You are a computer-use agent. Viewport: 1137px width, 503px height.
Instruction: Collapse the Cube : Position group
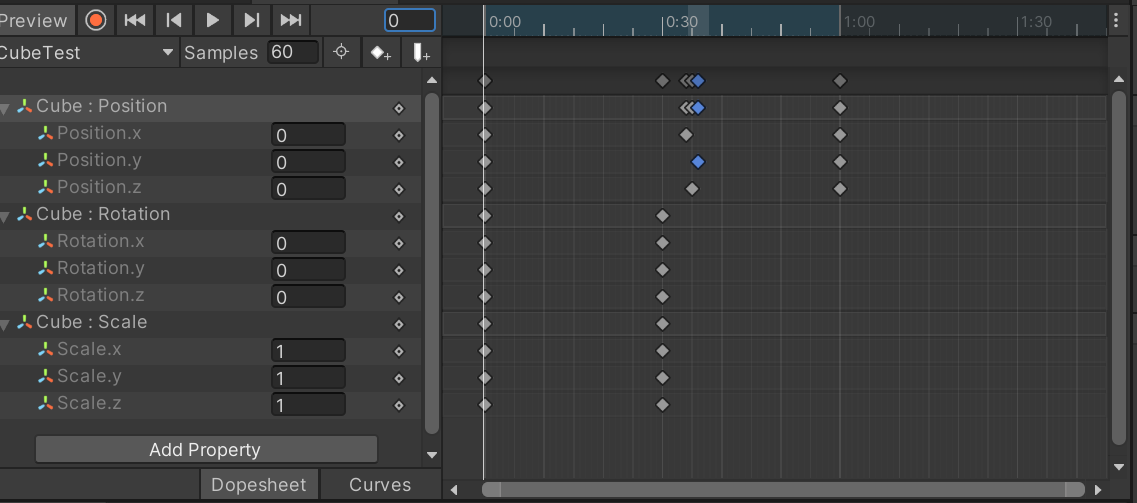pos(5,109)
